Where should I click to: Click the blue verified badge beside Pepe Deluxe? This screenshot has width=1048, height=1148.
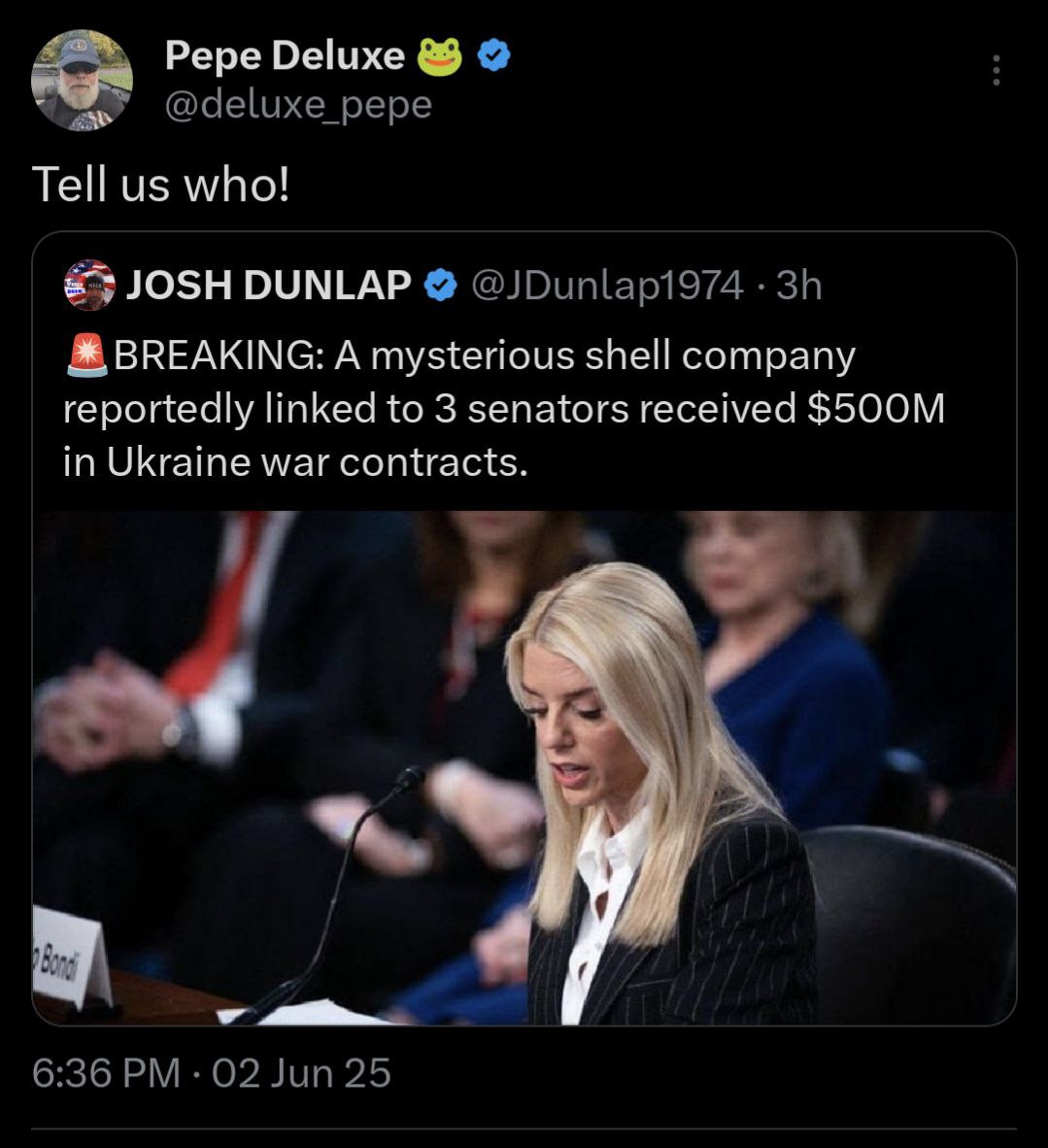(x=495, y=57)
